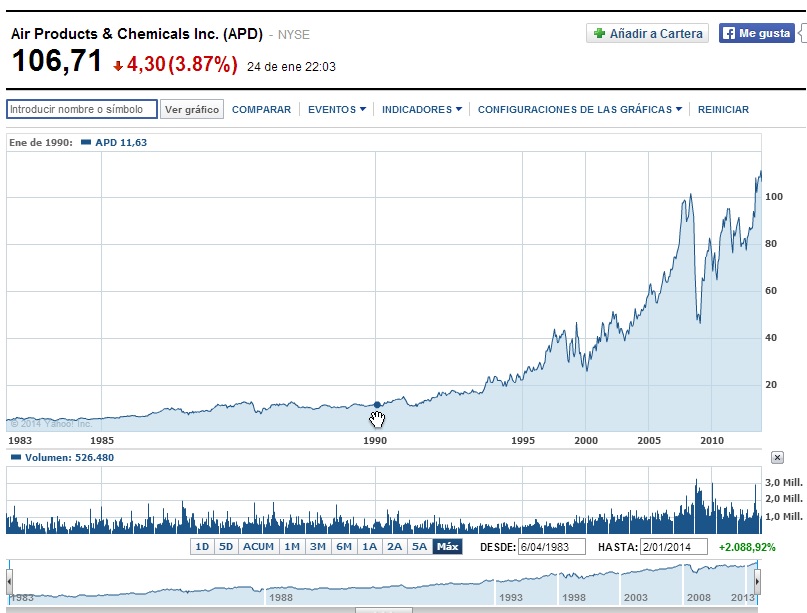Viewport: 807px width, 613px height.
Task: Select the 1M time range
Action: pyautogui.click(x=292, y=547)
